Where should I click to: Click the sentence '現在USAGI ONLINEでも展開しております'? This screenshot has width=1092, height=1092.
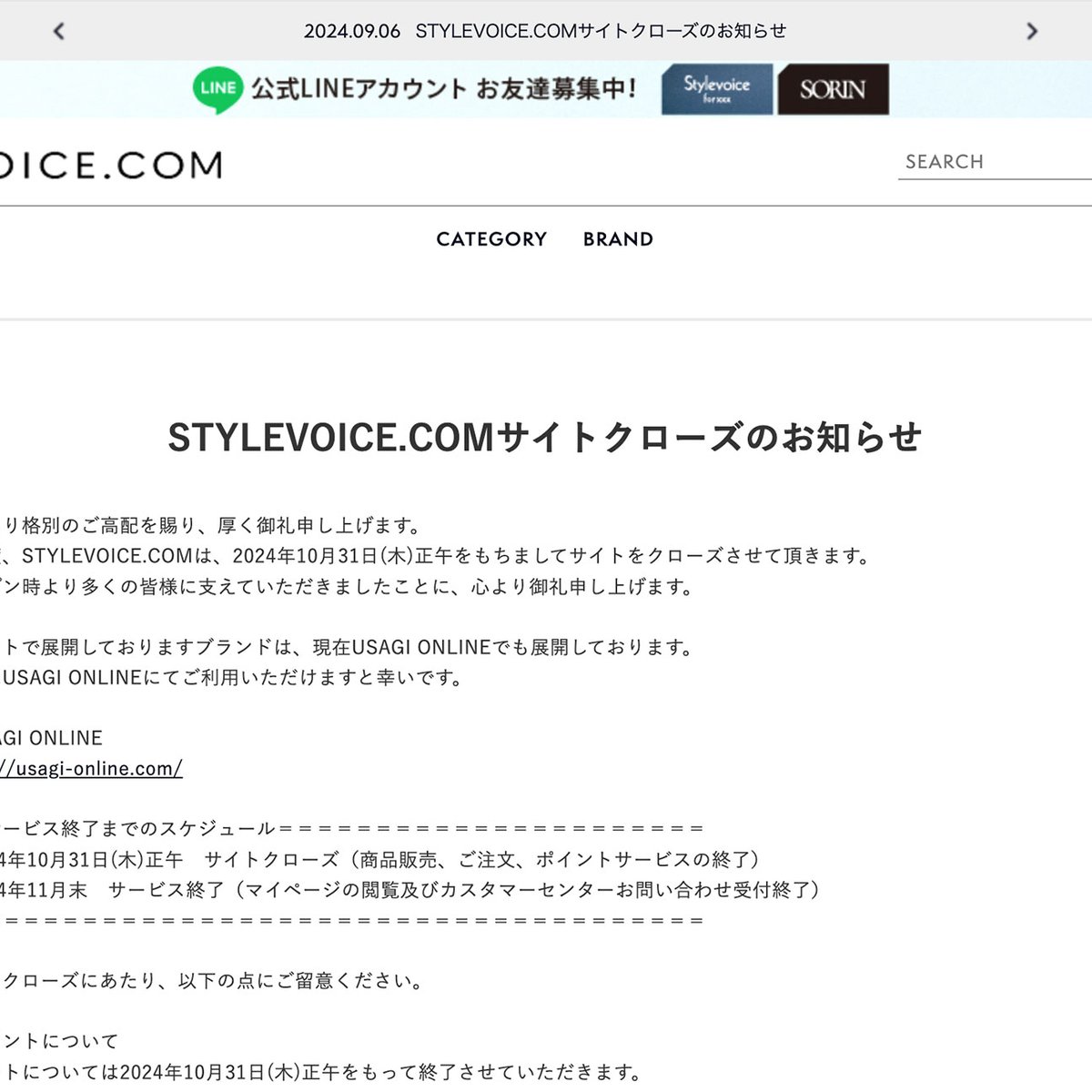504,647
